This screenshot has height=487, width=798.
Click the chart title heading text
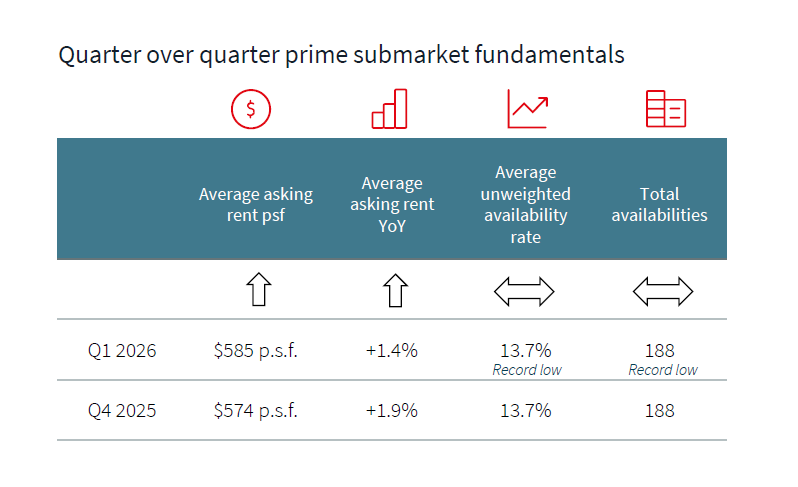click(x=342, y=55)
